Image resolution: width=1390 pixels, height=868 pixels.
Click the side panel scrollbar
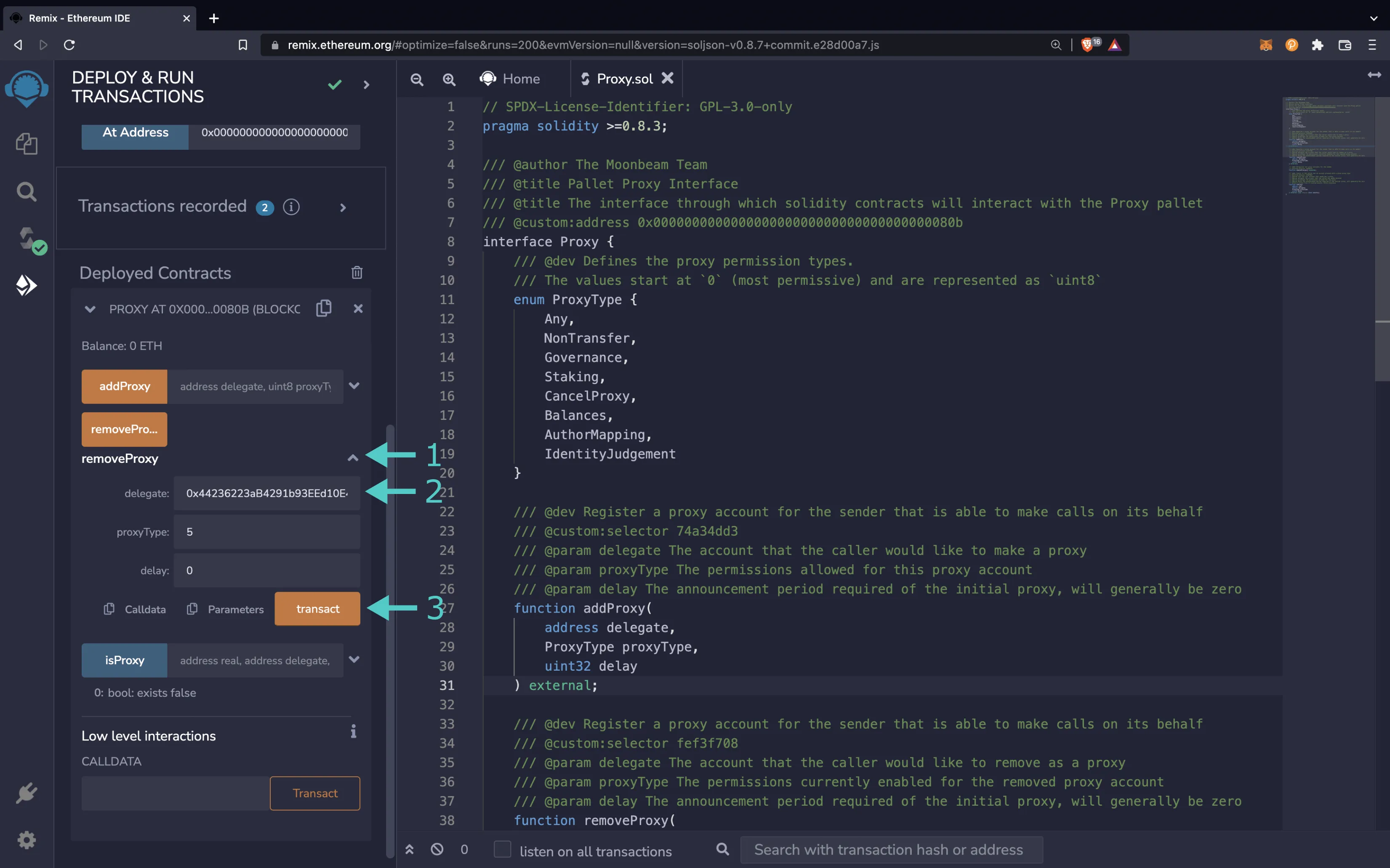point(391,641)
